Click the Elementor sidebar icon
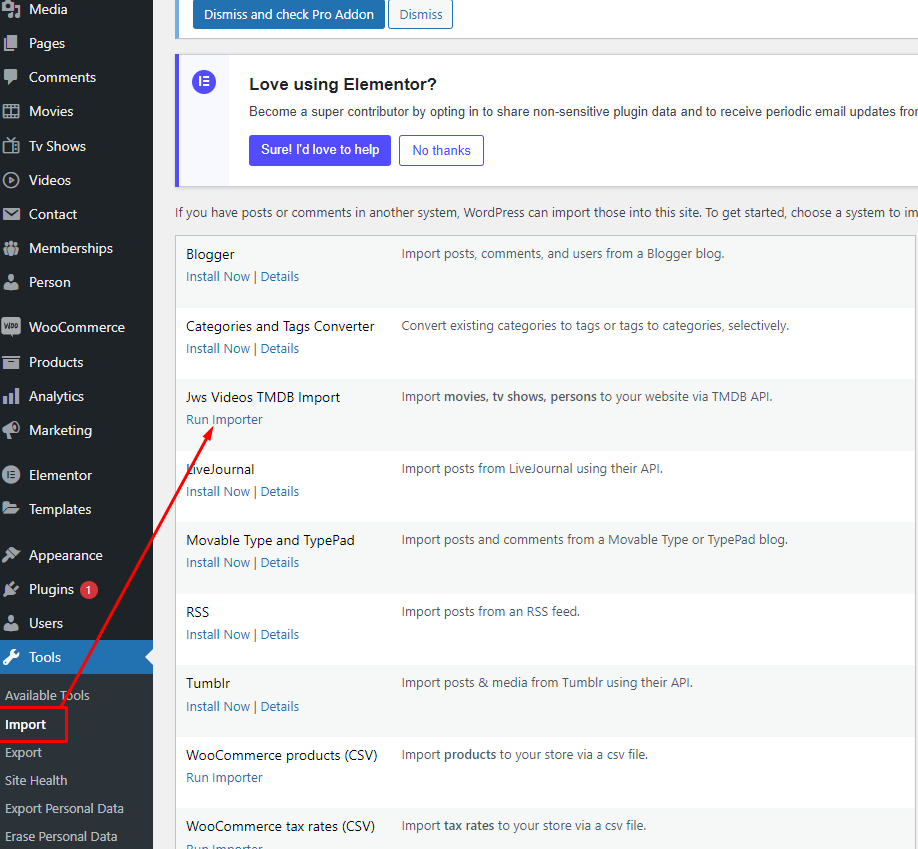918x849 pixels. (x=11, y=474)
